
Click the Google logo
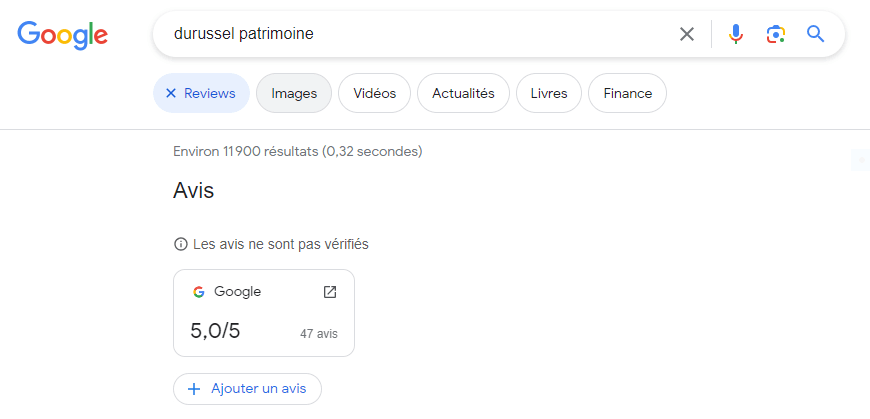(x=62, y=35)
